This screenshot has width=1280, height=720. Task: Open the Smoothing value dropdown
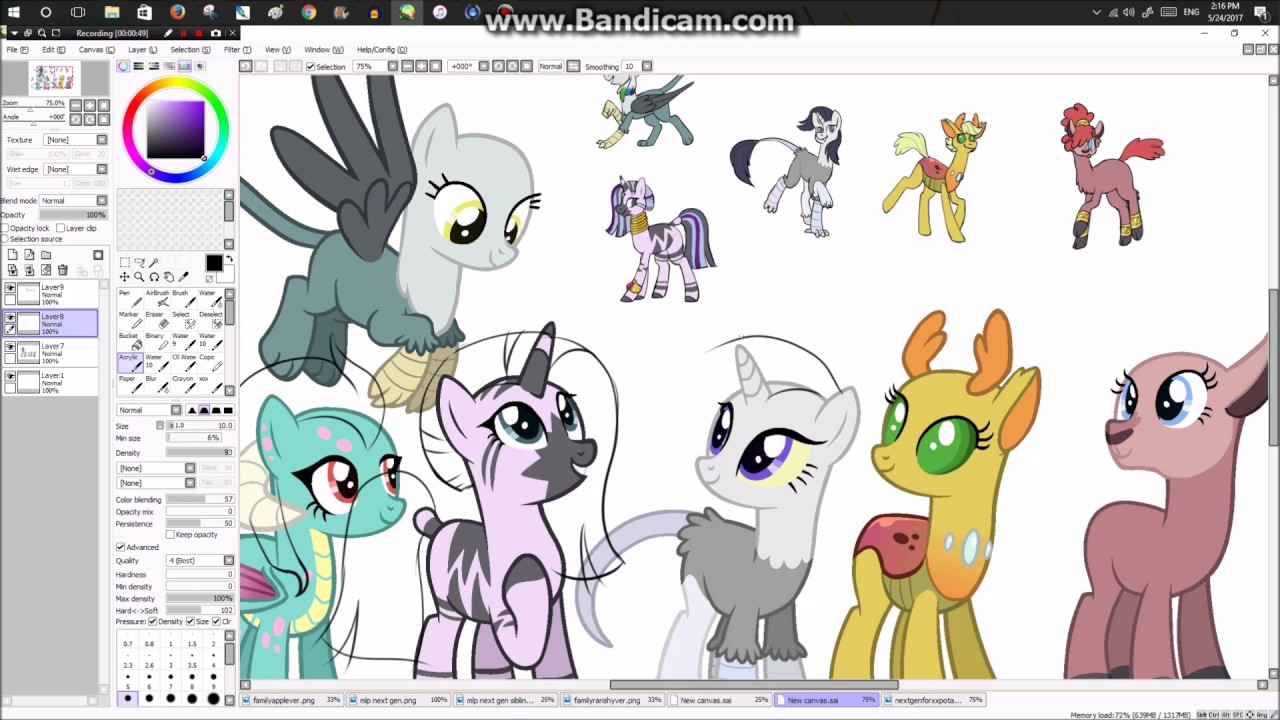tap(646, 66)
